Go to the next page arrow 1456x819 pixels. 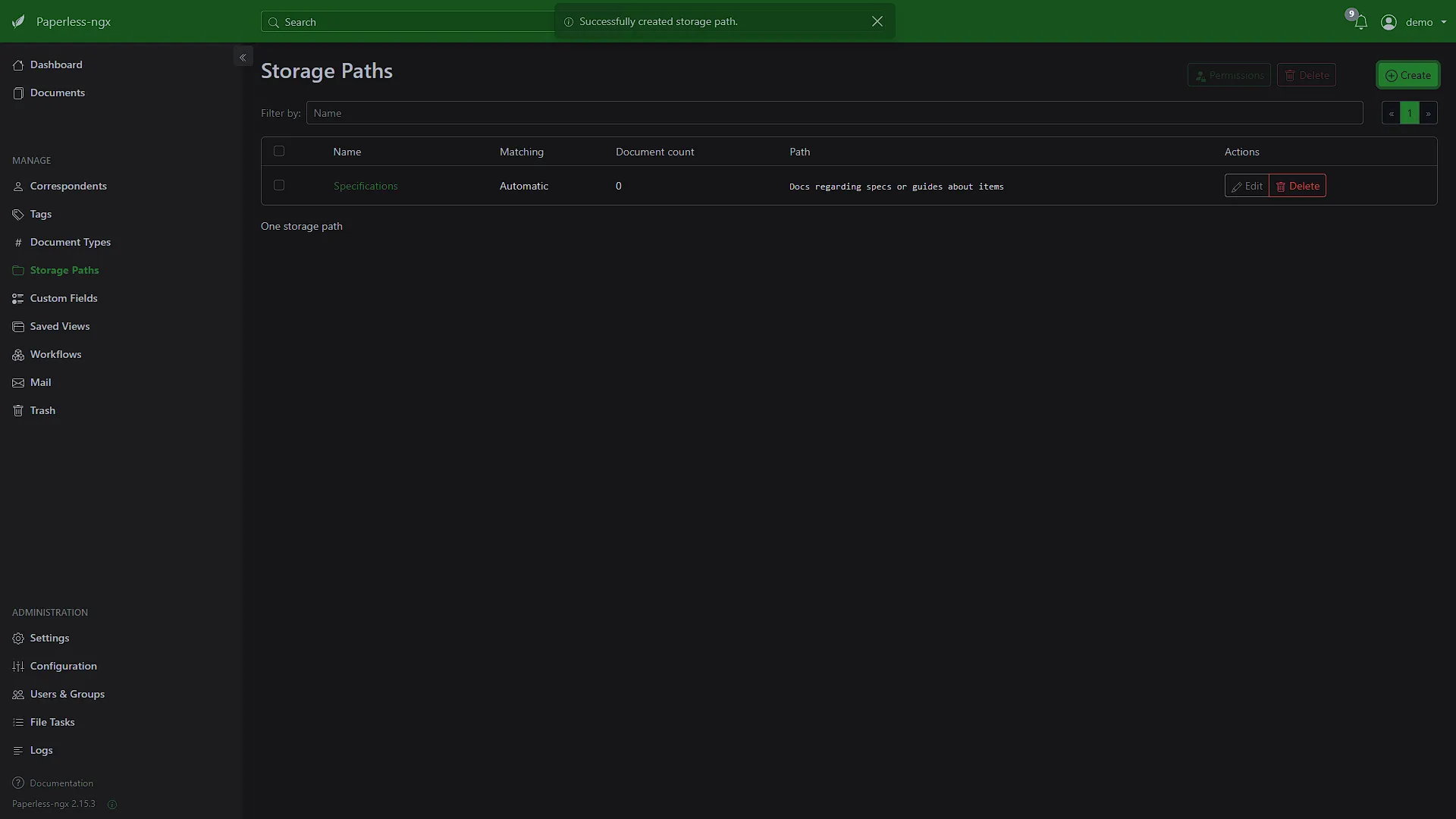[1428, 113]
